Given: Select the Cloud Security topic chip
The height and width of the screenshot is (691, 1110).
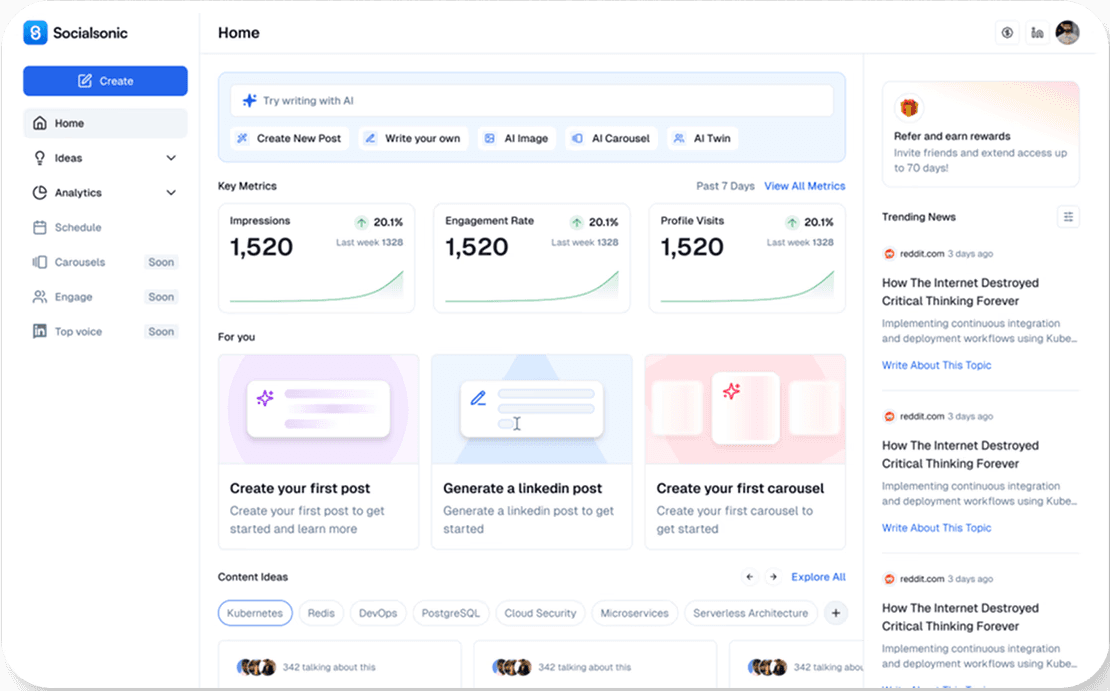Looking at the screenshot, I should (x=540, y=613).
